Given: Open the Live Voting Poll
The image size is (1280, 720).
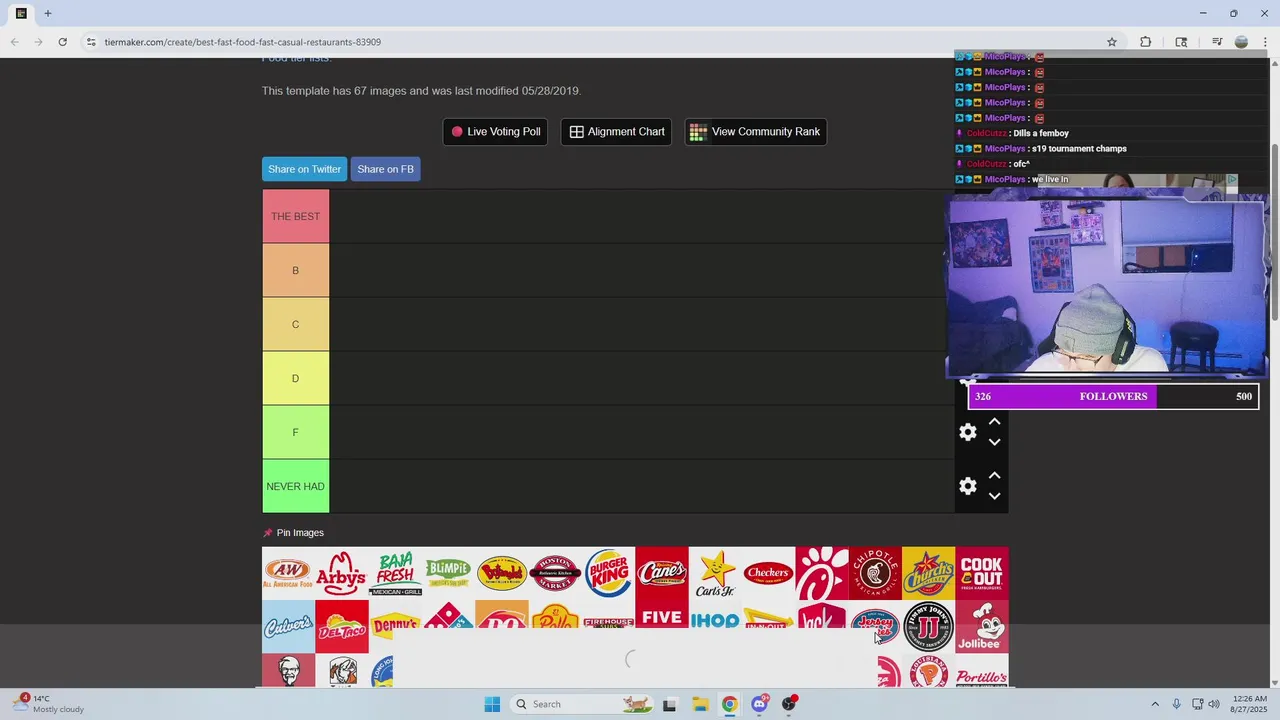Looking at the screenshot, I should click(x=495, y=132).
